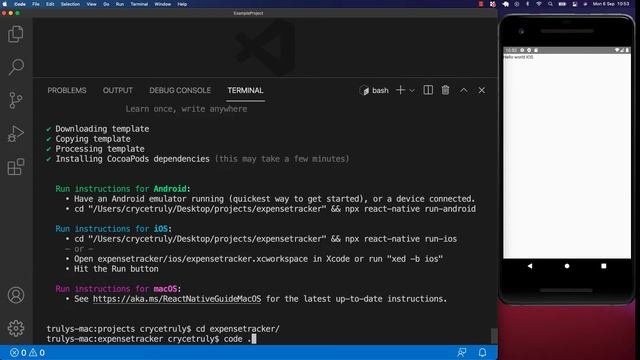
Task: Open the Manage gear icon
Action: click(16, 328)
